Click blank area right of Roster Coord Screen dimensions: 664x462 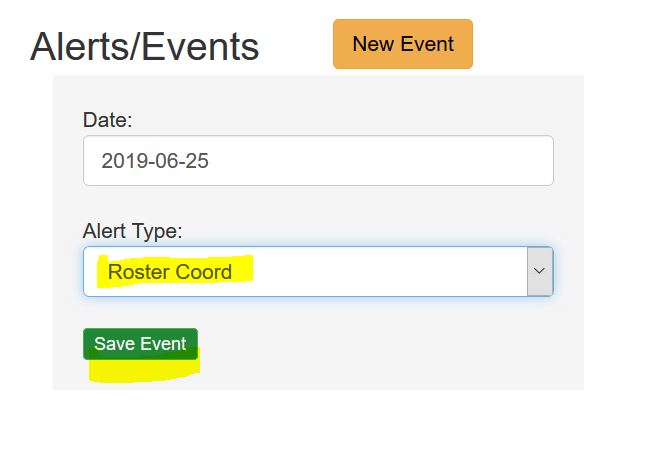(400, 272)
